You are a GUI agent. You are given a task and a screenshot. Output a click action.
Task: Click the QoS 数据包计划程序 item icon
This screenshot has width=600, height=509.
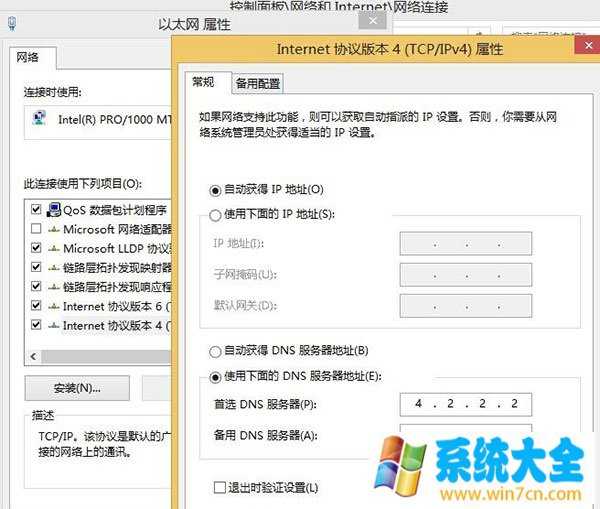coord(53,210)
